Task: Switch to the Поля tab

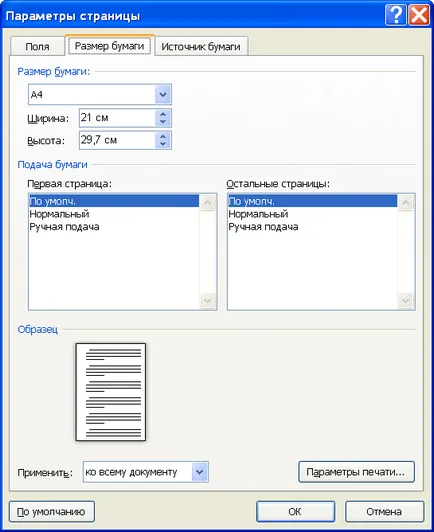Action: [x=37, y=46]
